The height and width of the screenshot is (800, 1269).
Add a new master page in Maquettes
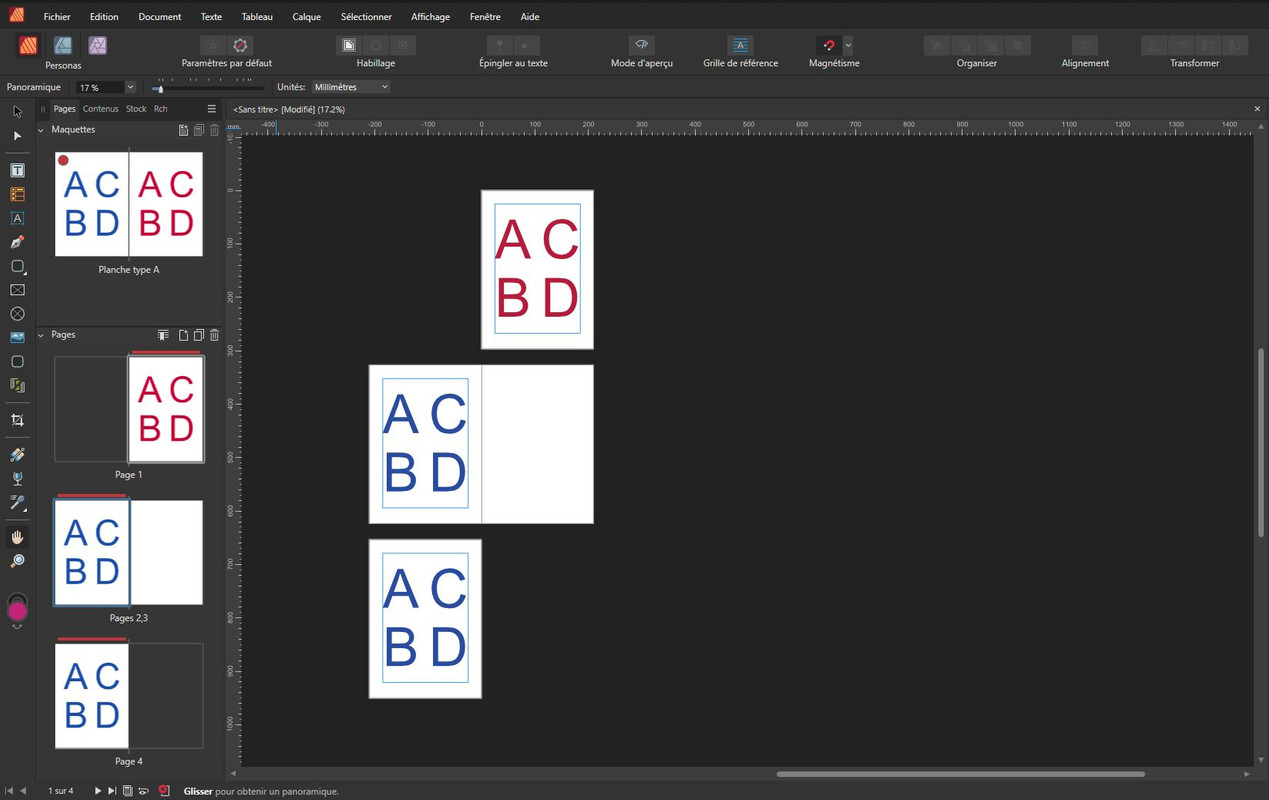(x=183, y=130)
